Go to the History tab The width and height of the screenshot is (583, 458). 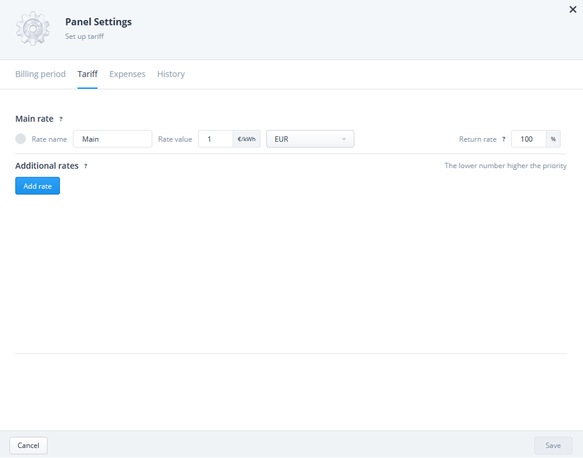[171, 74]
